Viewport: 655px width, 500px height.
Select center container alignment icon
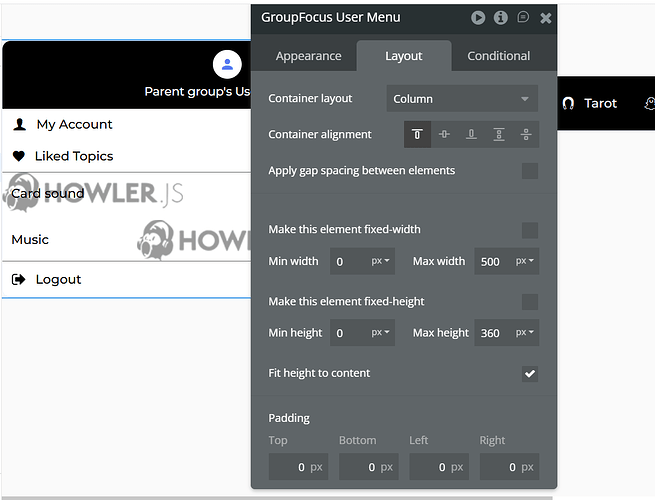444,135
